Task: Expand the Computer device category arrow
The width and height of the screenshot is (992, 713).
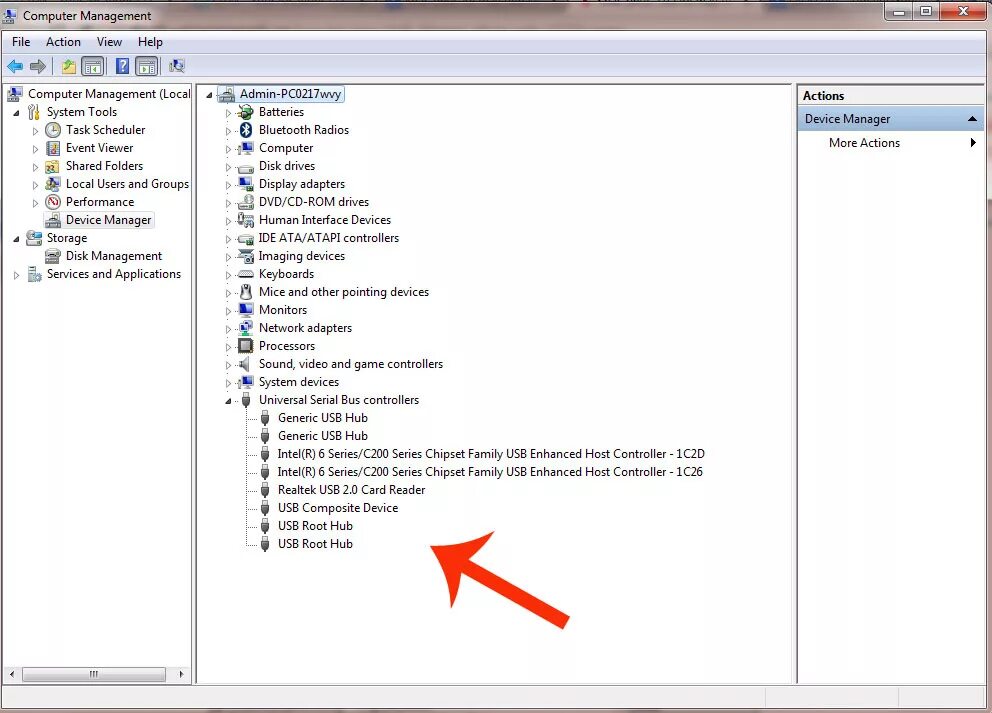Action: tap(228, 149)
